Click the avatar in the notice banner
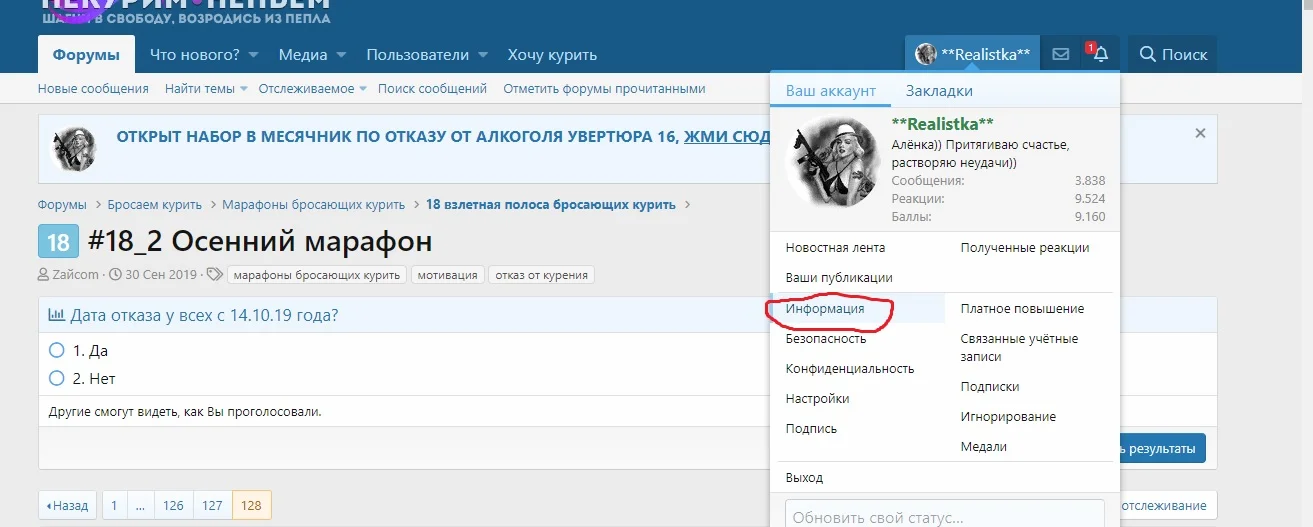This screenshot has height=527, width=1313. tap(74, 149)
